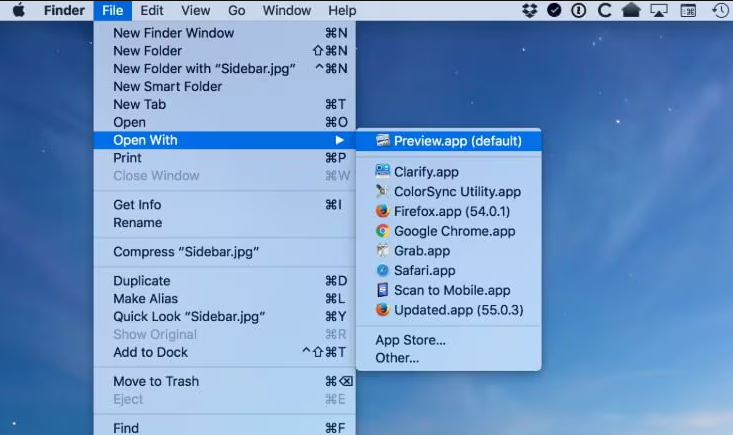733x435 pixels.
Task: Choose App Store… in submenu
Action: coord(449,340)
